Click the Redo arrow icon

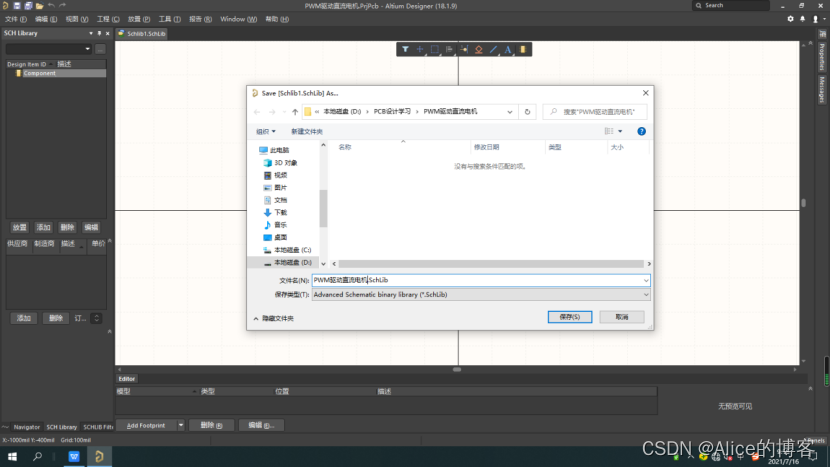[63, 6]
